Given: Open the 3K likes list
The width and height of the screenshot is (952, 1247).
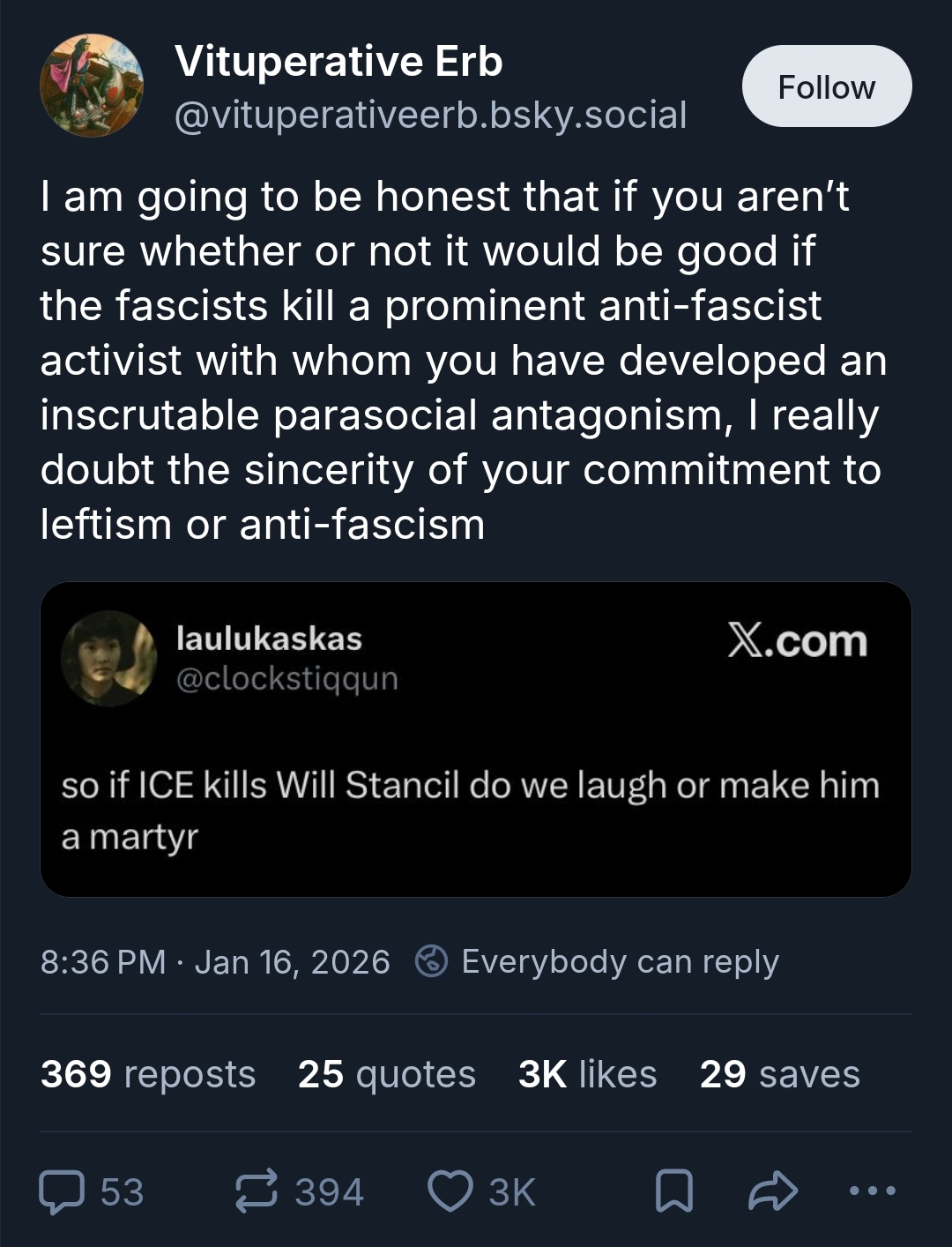Looking at the screenshot, I should pos(587,1074).
